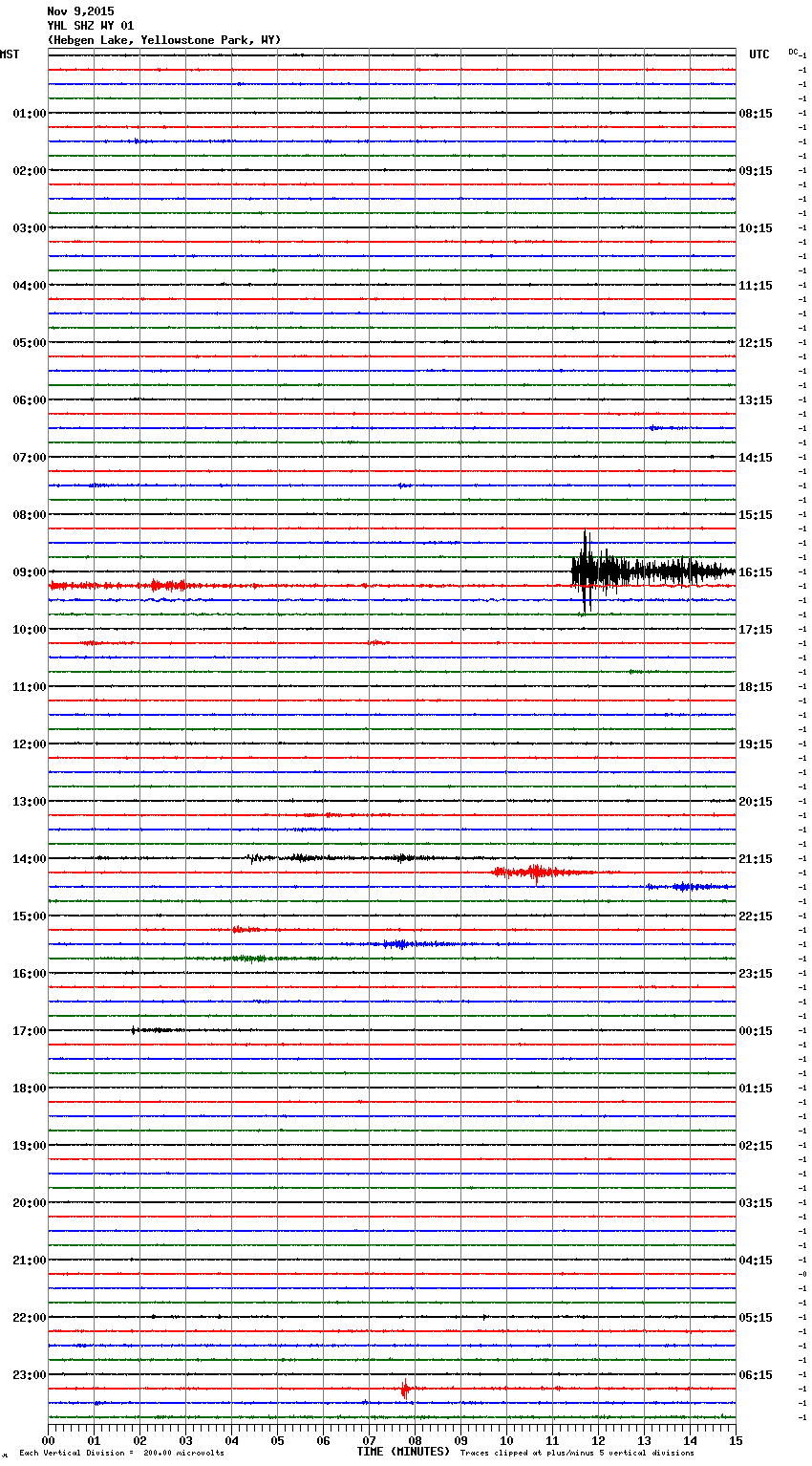Click the "12:00" MST time label
Screen dimensions: 812x1466
pos(30,744)
